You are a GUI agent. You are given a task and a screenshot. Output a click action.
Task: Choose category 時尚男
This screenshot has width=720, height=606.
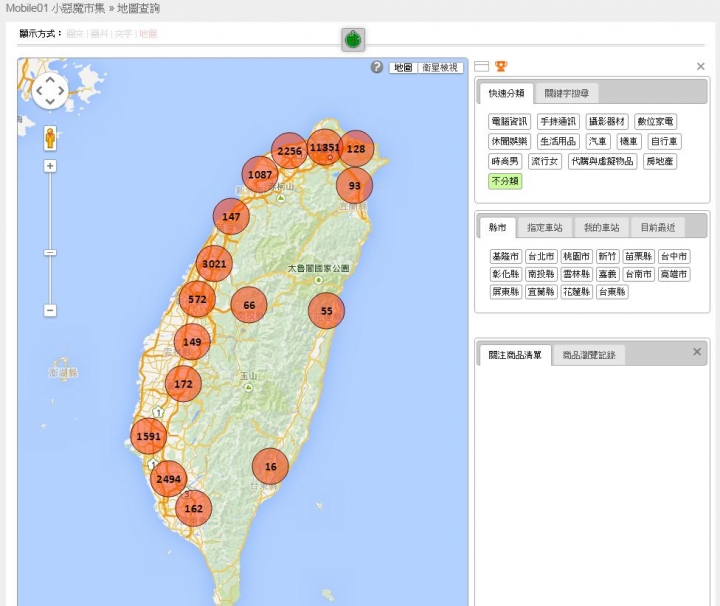tap(505, 161)
